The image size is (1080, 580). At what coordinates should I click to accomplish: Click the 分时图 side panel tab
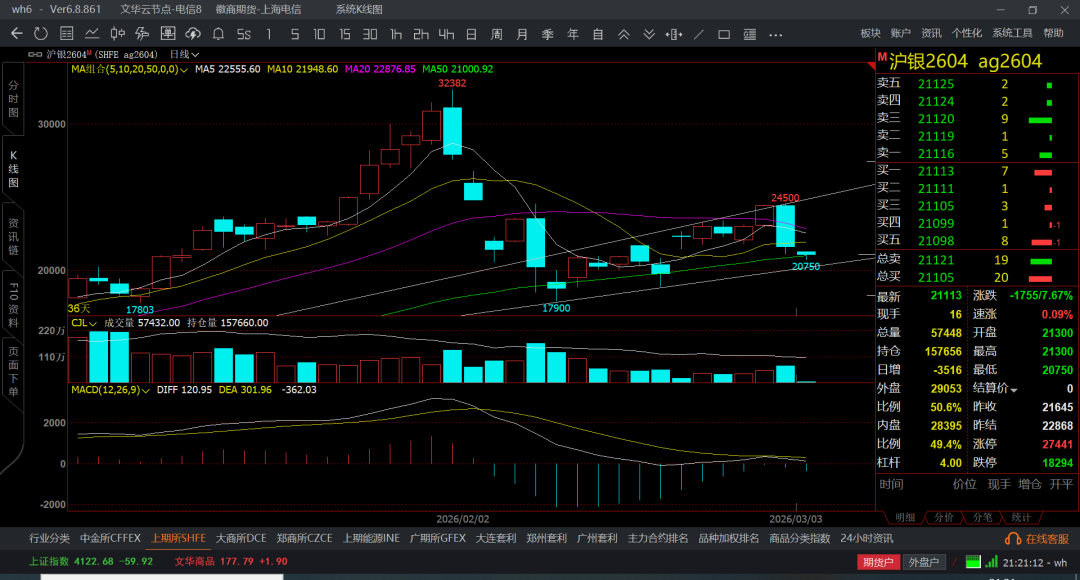coord(14,99)
